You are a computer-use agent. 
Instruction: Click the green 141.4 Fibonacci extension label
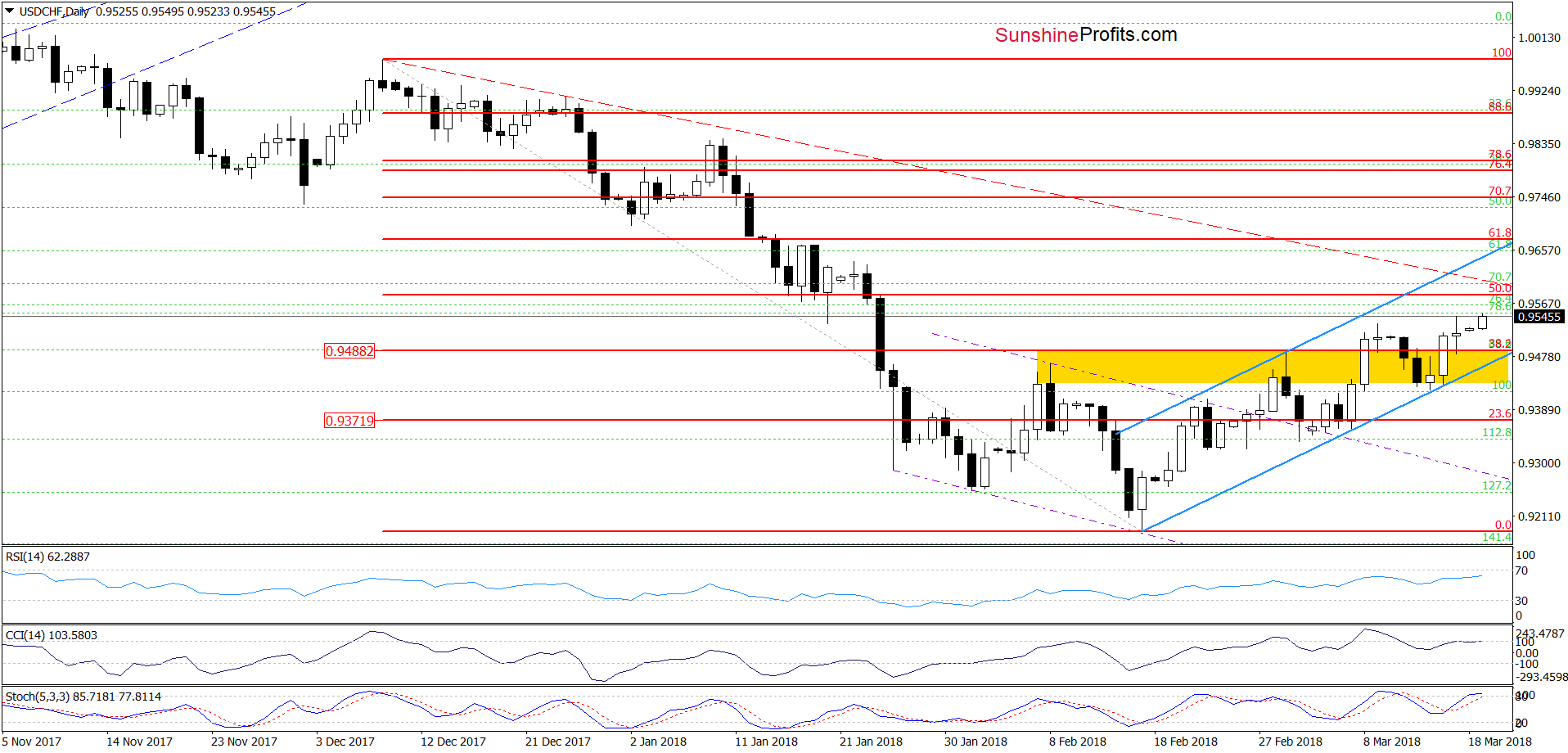pos(1497,537)
